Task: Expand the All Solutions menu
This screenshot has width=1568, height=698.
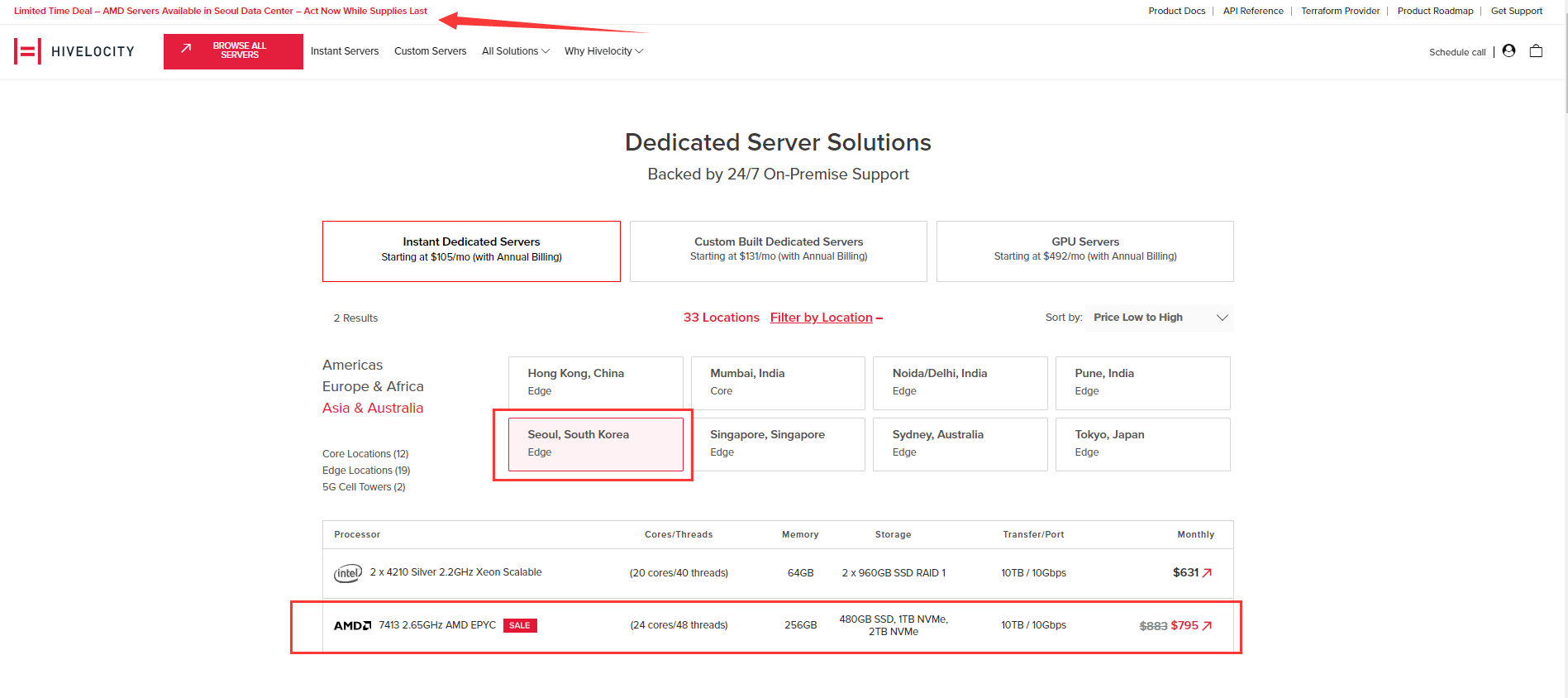Action: (x=516, y=51)
